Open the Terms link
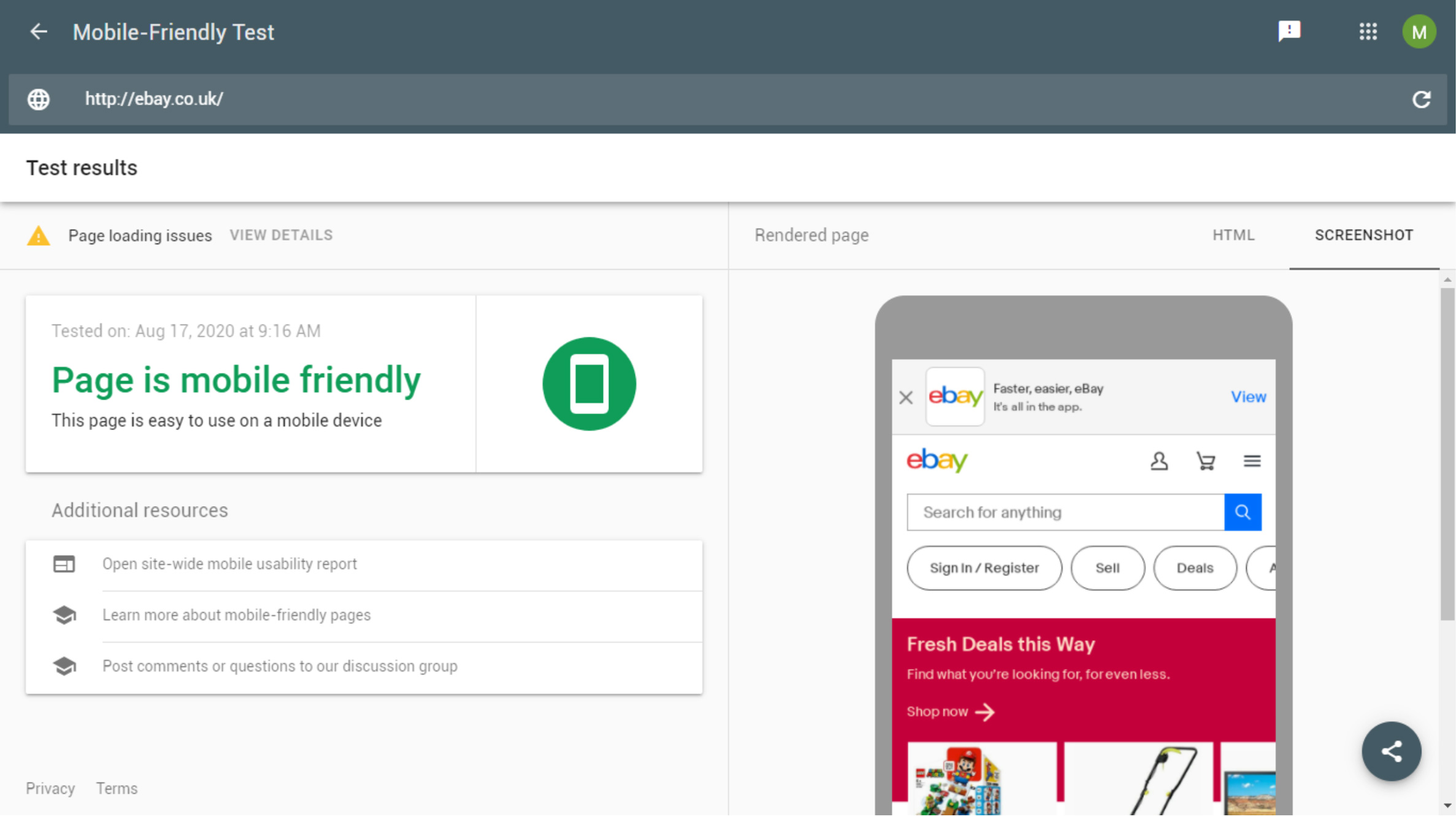The width and height of the screenshot is (1456, 817). 117,789
